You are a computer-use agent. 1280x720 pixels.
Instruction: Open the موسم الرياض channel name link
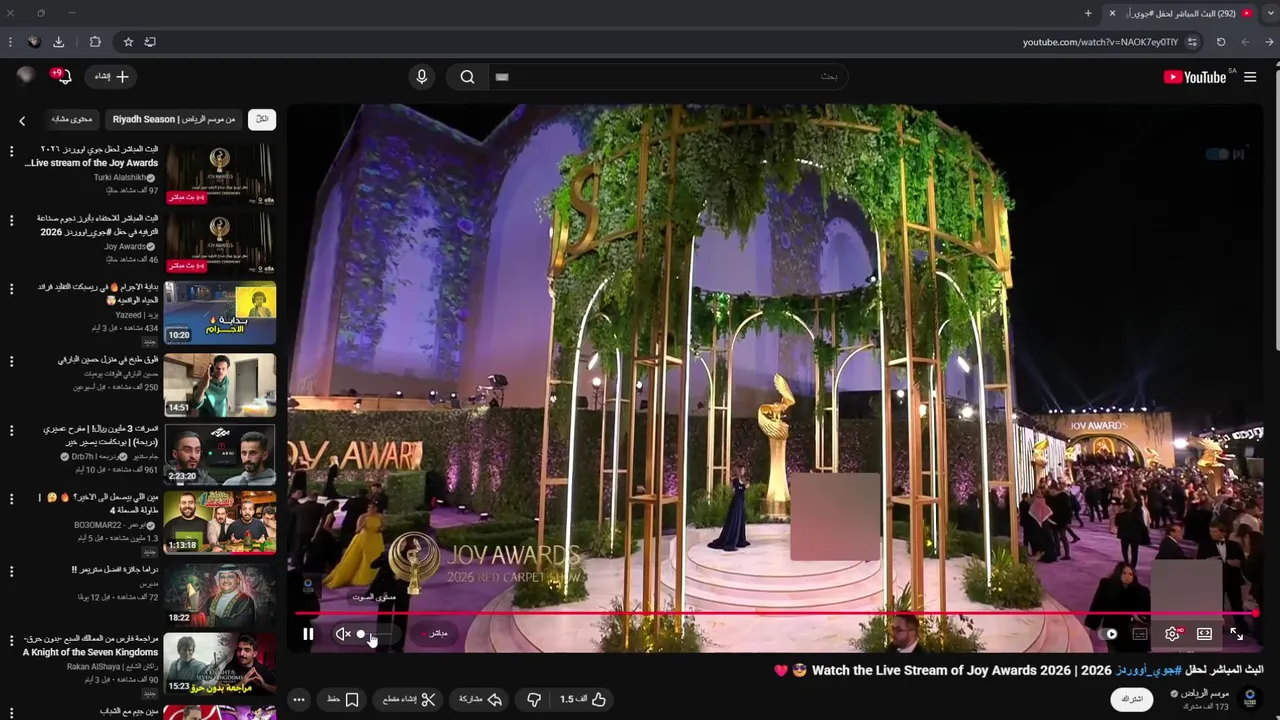pyautogui.click(x=1206, y=693)
